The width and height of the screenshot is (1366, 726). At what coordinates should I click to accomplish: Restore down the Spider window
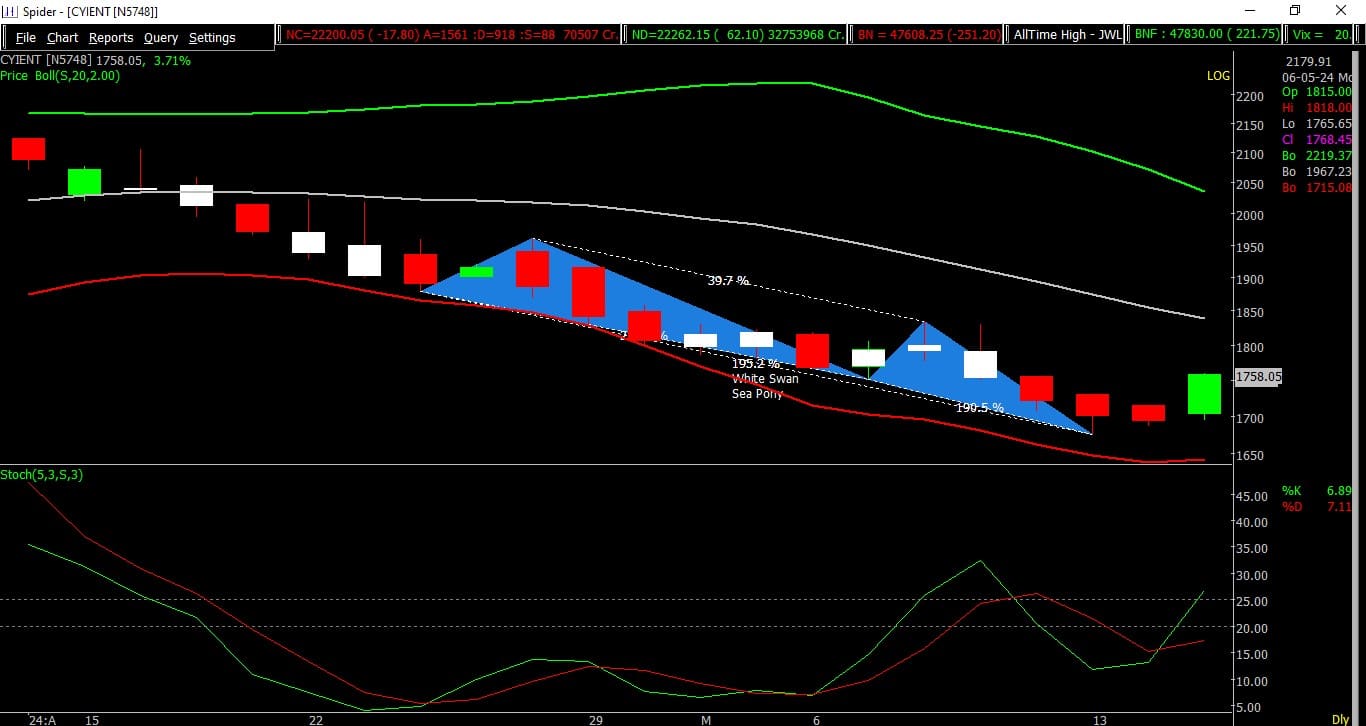coord(1295,11)
